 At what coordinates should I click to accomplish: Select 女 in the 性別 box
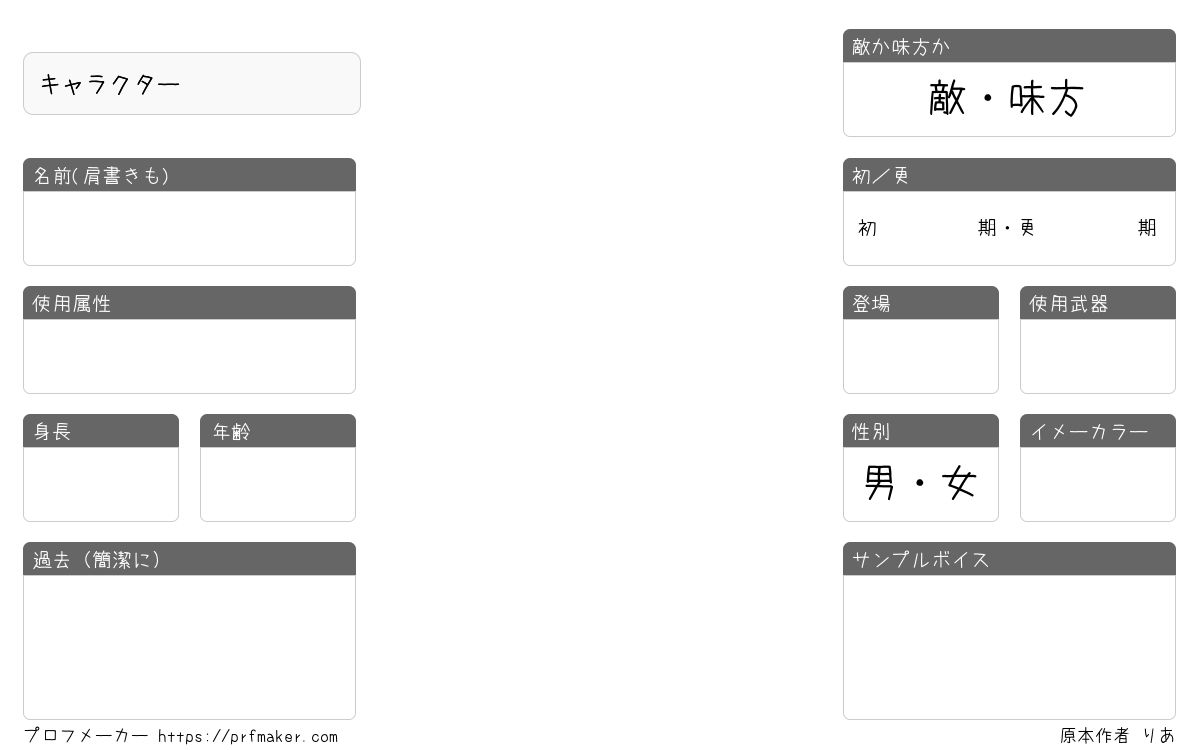click(x=959, y=484)
